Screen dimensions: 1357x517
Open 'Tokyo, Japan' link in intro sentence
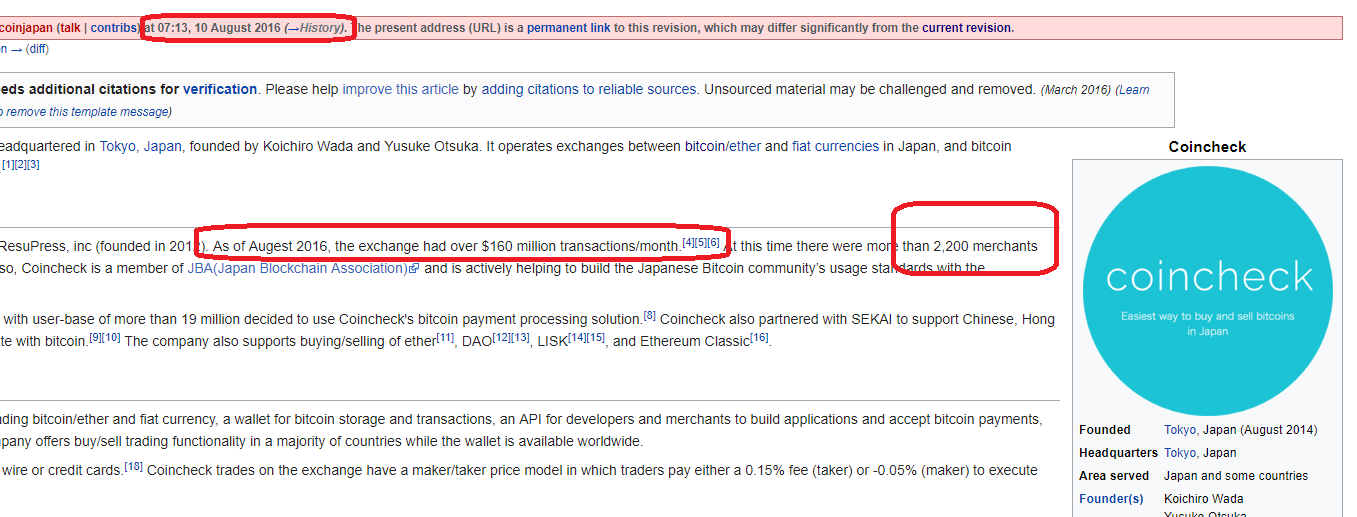(140, 146)
